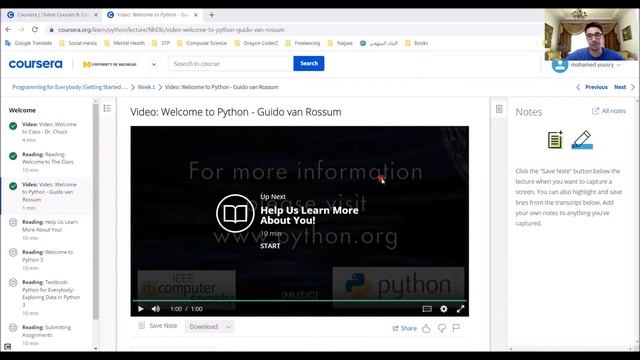Go back with browser back arrow
640x360 pixels.
(x=8, y=29)
